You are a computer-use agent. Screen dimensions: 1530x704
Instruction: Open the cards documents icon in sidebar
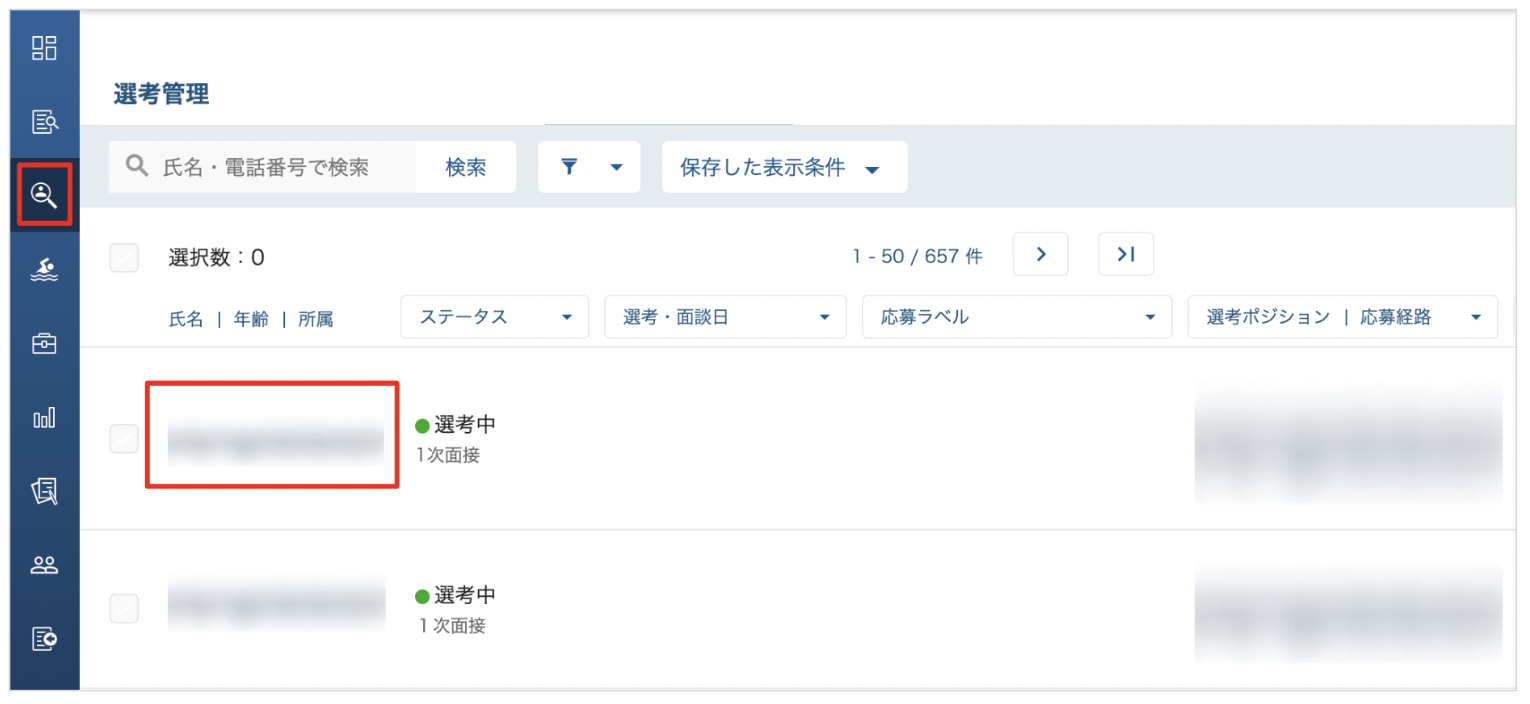pos(44,491)
